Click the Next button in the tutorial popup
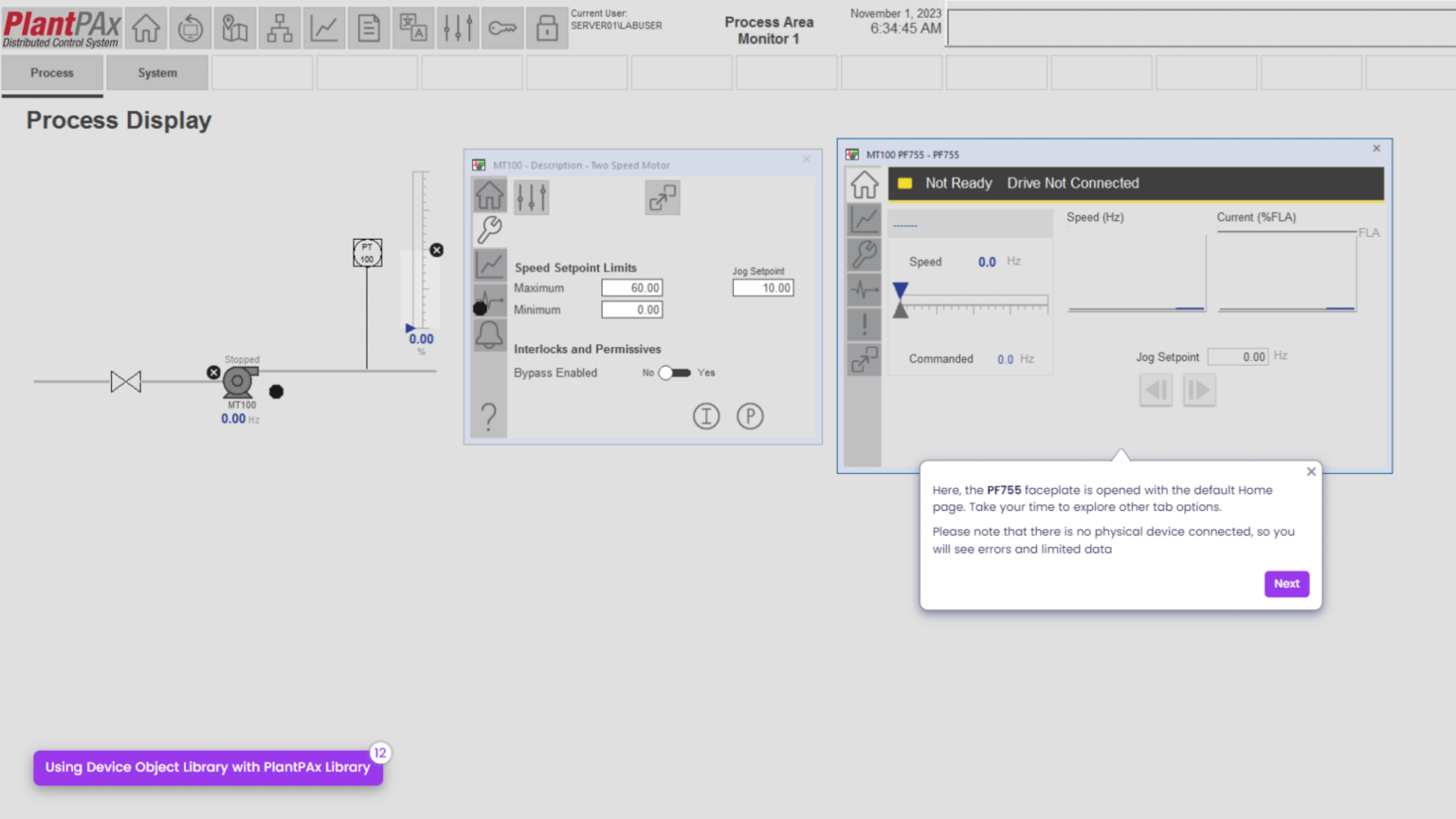The image size is (1456, 819). coord(1286,584)
